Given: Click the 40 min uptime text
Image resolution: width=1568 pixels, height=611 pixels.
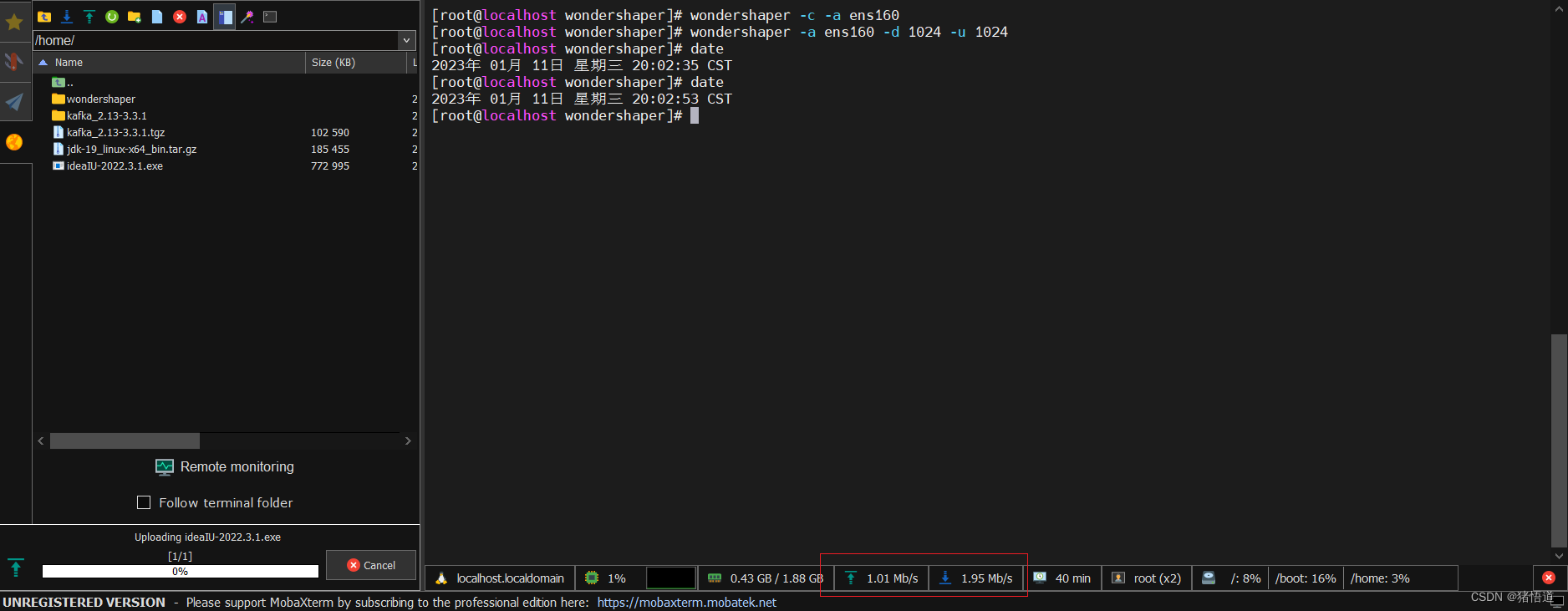Looking at the screenshot, I should click(1072, 578).
